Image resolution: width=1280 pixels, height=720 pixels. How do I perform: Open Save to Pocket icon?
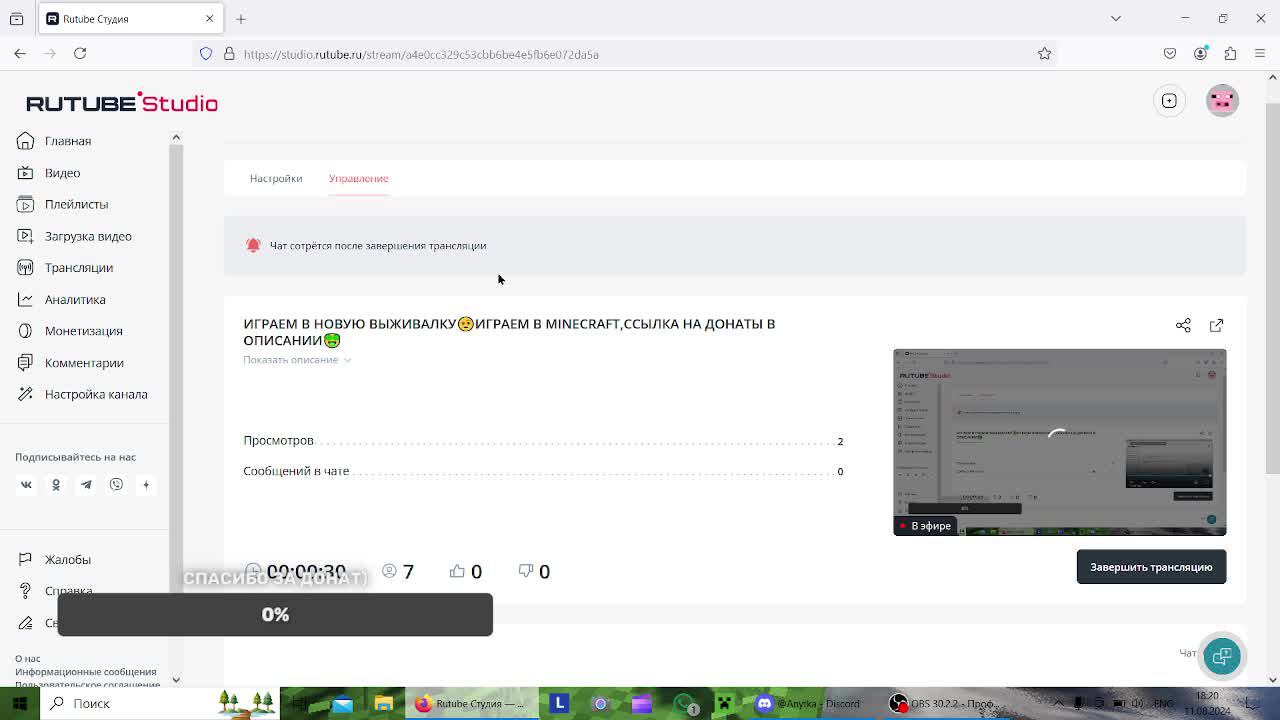tap(1170, 54)
